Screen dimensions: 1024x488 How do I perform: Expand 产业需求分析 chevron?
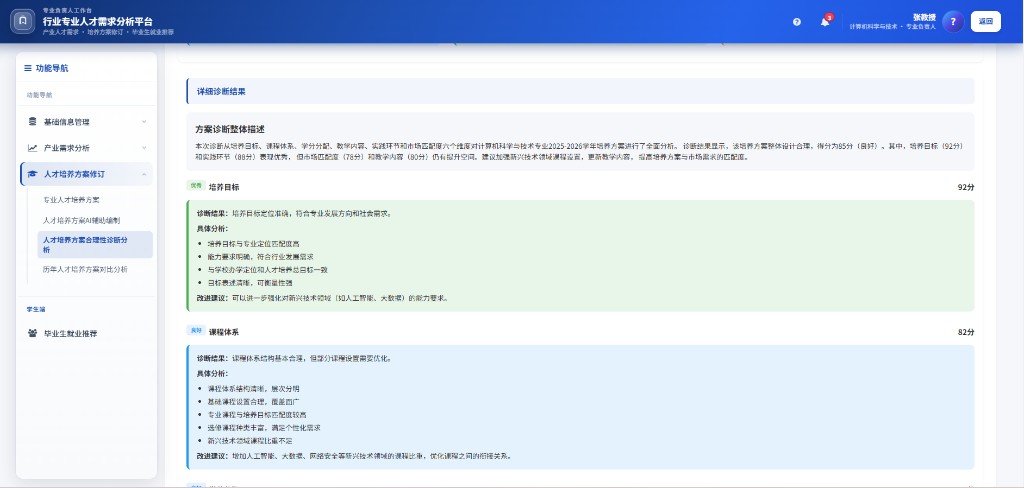144,148
